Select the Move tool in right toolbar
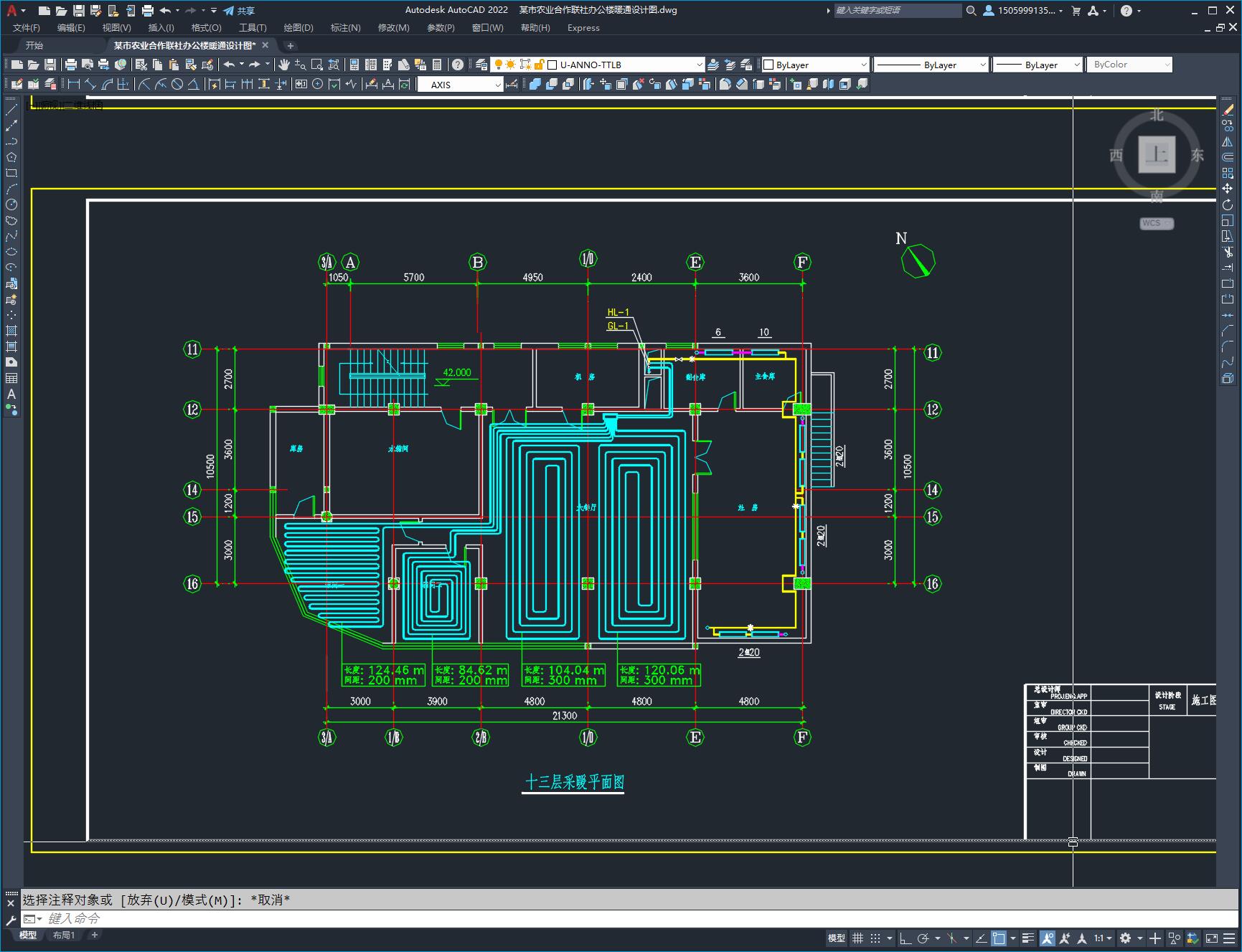1242x952 pixels. click(x=1228, y=189)
